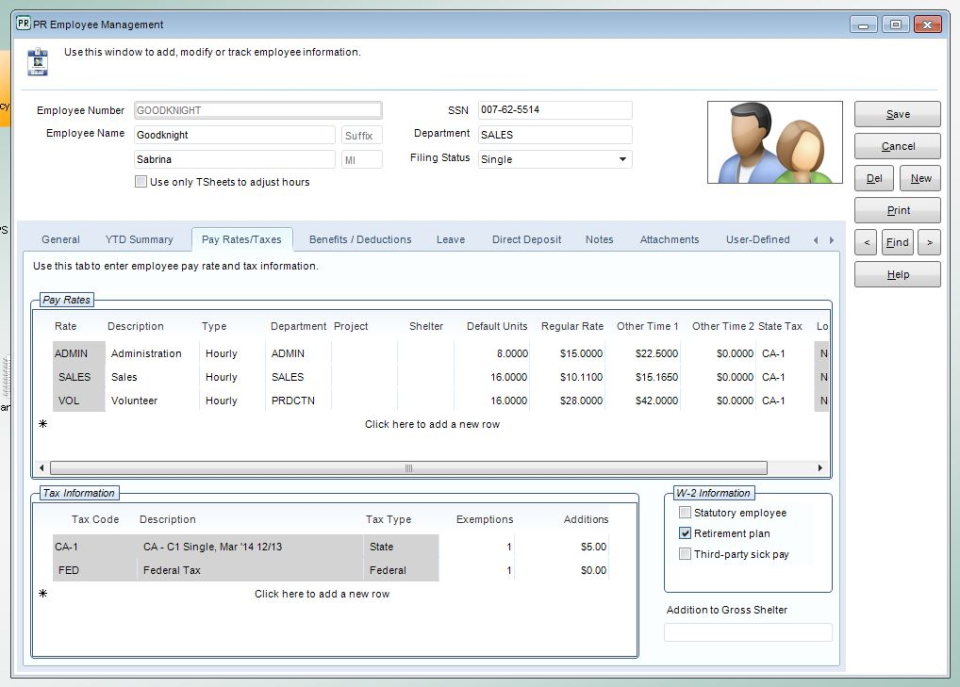Click the MI input field
Screen dimensions: 960x687
[362, 160]
